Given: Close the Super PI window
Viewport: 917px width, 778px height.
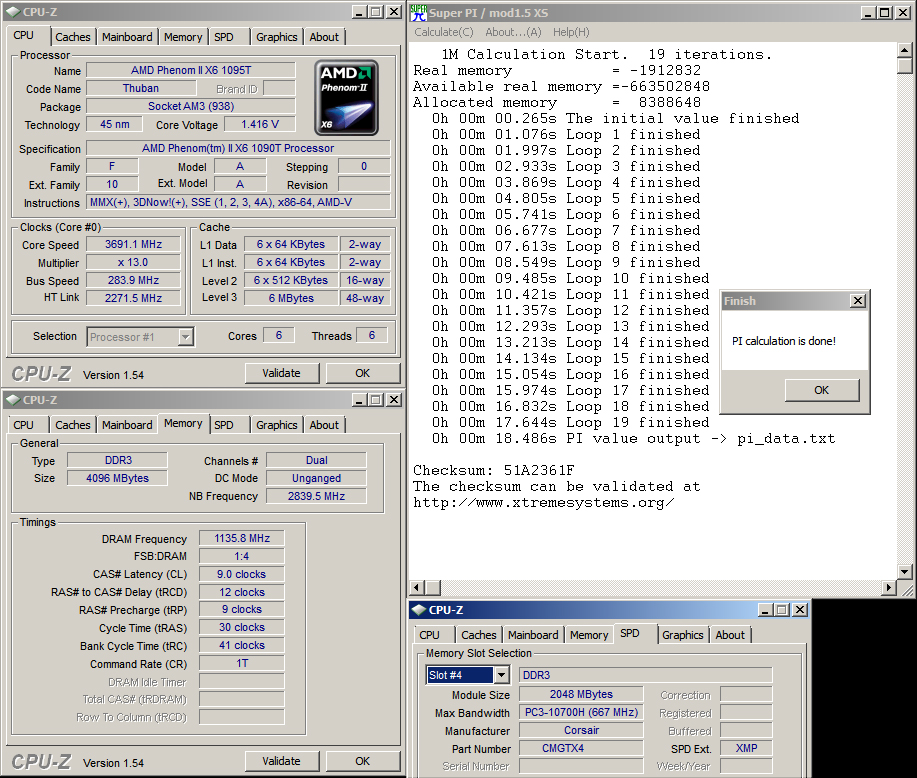Looking at the screenshot, I should pyautogui.click(x=902, y=12).
